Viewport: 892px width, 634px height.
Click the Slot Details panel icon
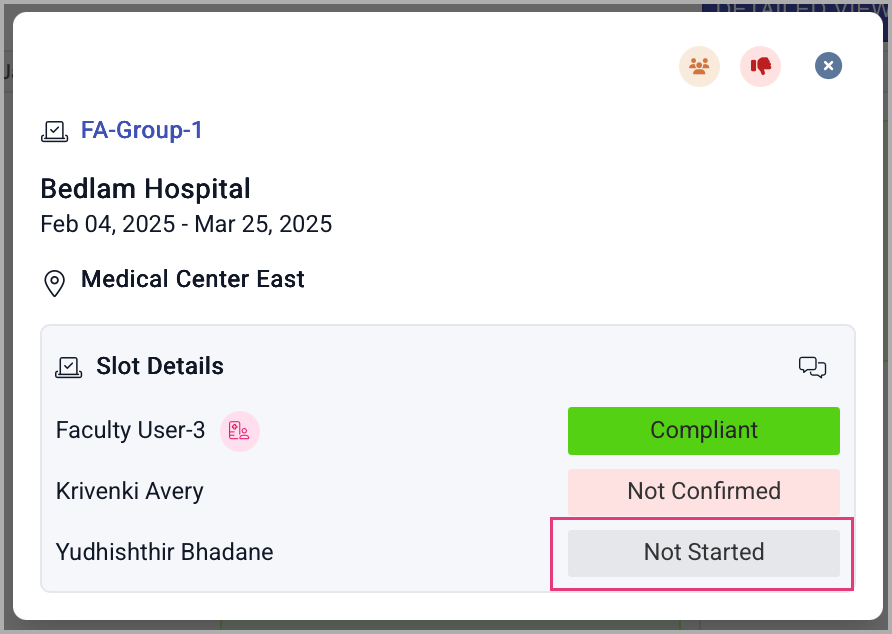(x=68, y=366)
